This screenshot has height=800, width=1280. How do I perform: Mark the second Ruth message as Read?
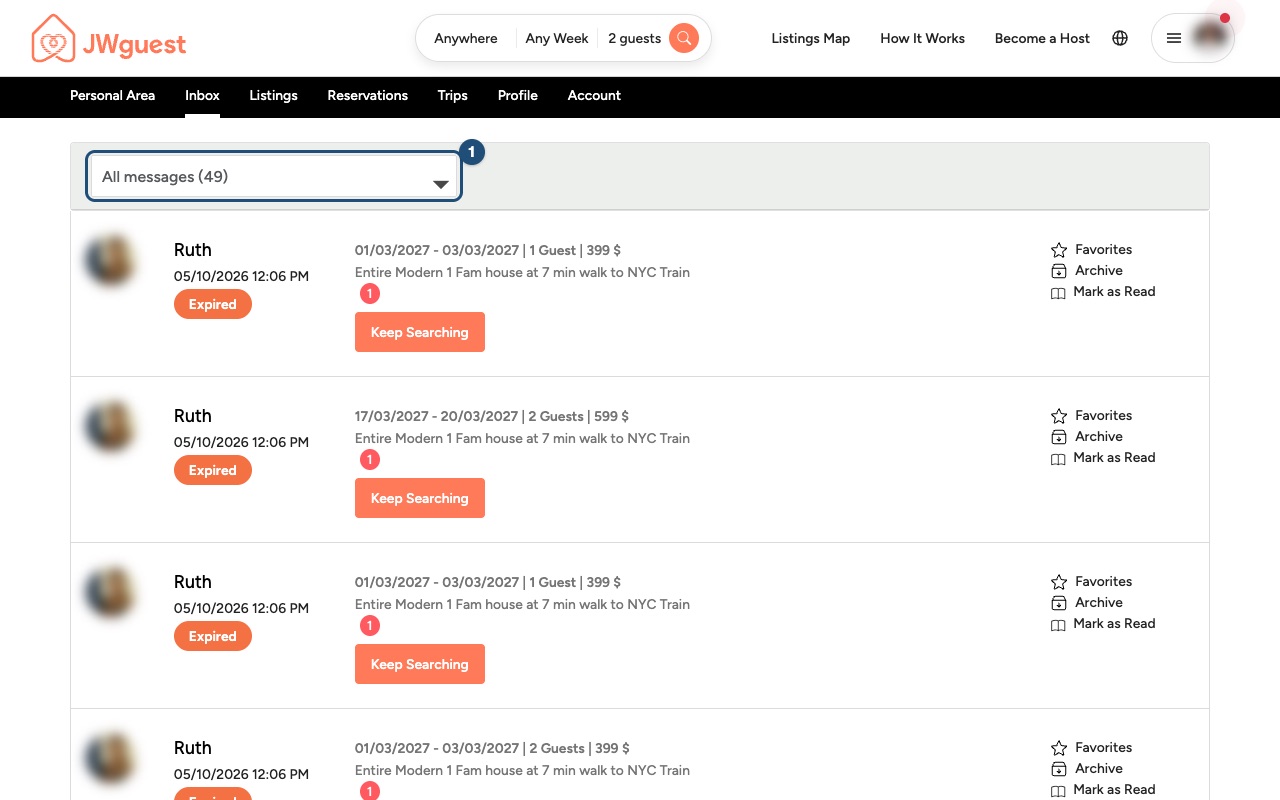tap(1103, 458)
